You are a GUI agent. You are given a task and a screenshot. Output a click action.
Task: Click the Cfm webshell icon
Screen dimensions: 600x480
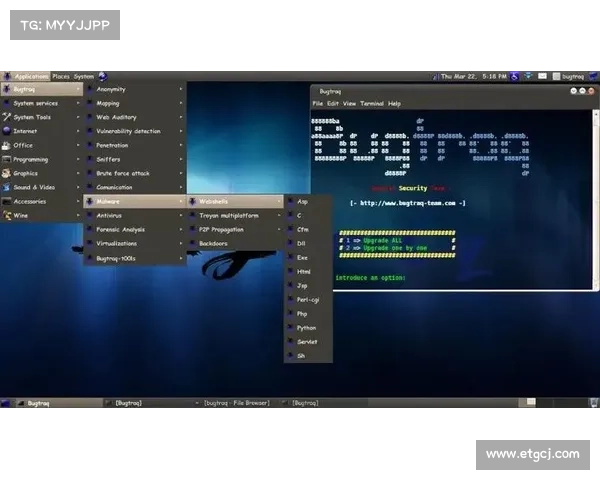pos(290,230)
